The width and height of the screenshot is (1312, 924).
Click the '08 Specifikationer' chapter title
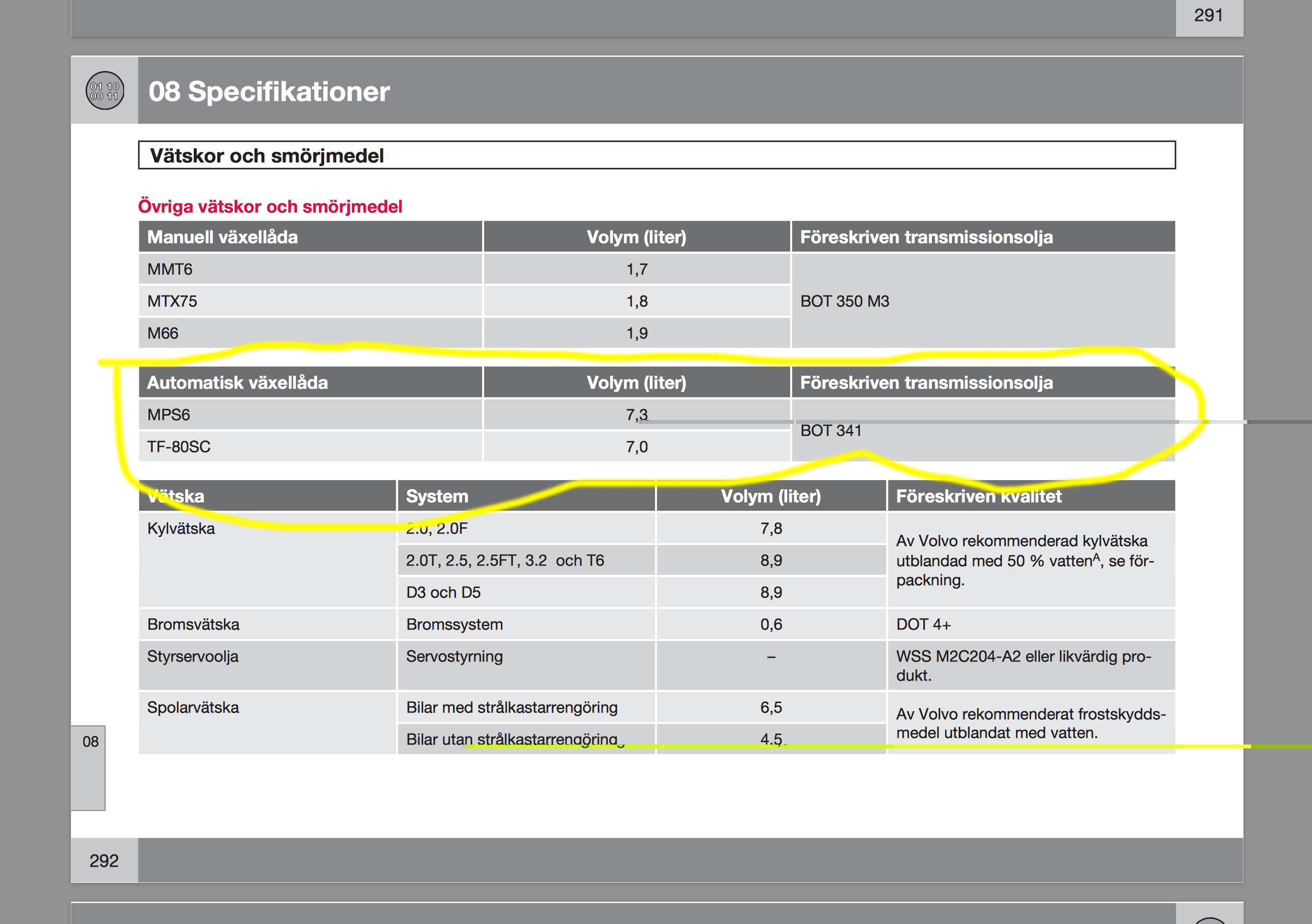coord(269,91)
